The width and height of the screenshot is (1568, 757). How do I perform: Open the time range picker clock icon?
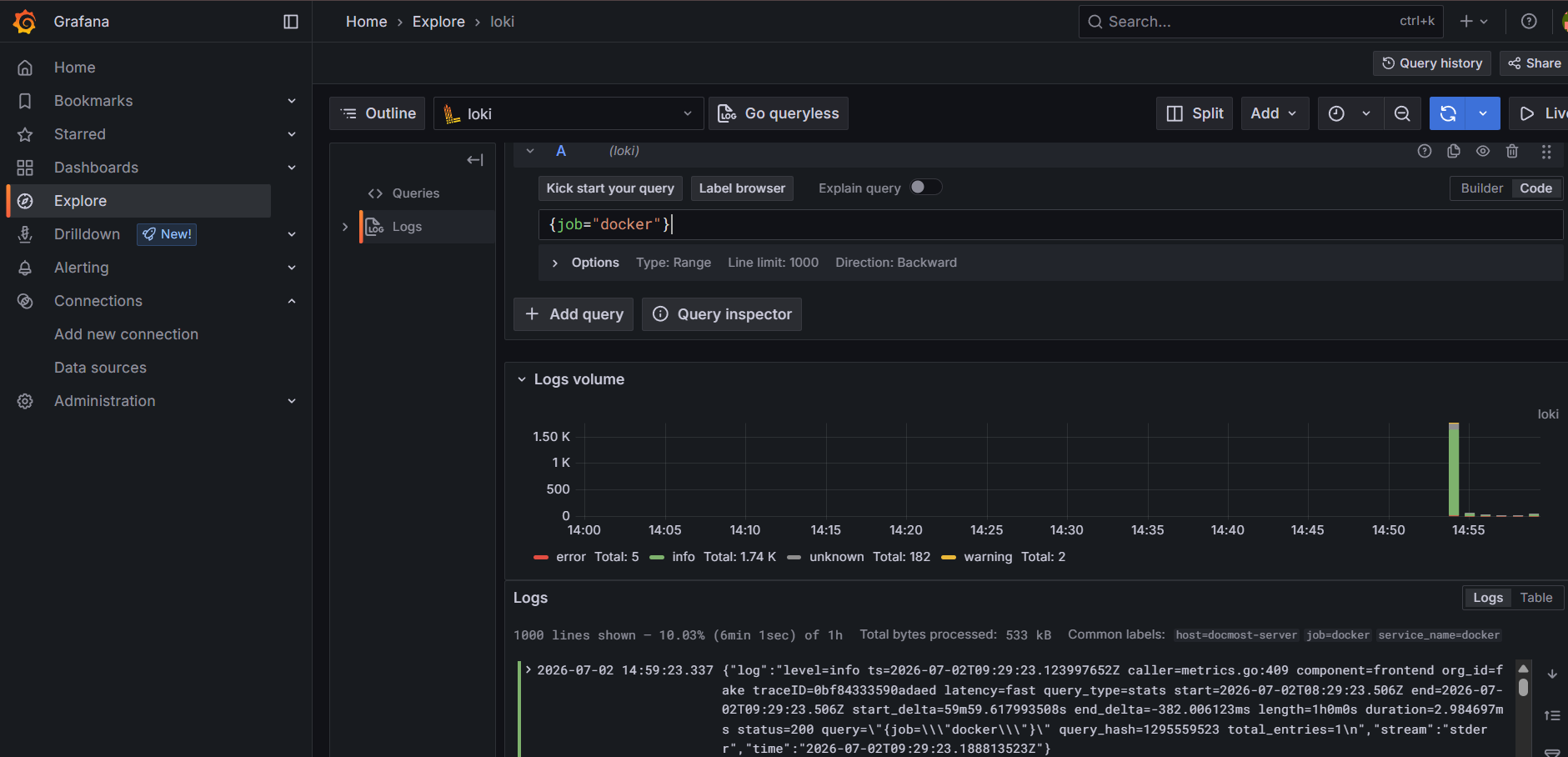pos(1337,113)
